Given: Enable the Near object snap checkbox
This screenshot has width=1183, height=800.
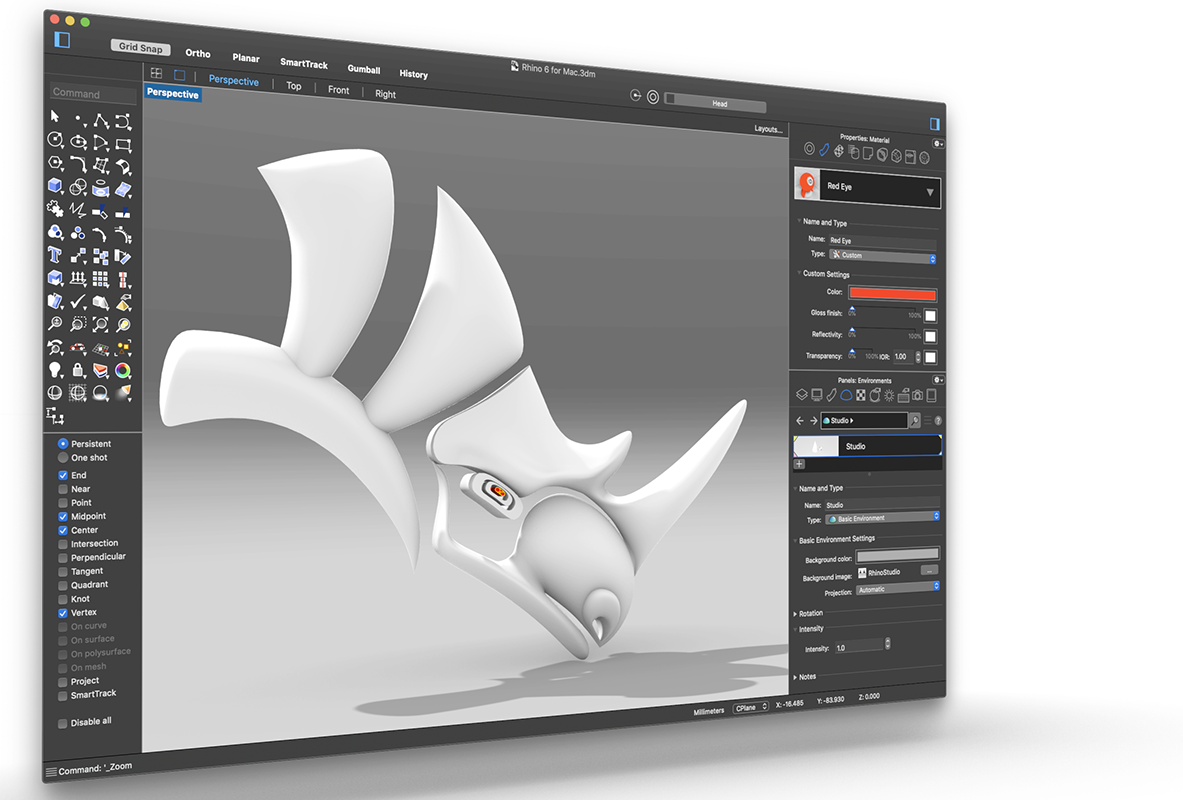Looking at the screenshot, I should click(63, 489).
